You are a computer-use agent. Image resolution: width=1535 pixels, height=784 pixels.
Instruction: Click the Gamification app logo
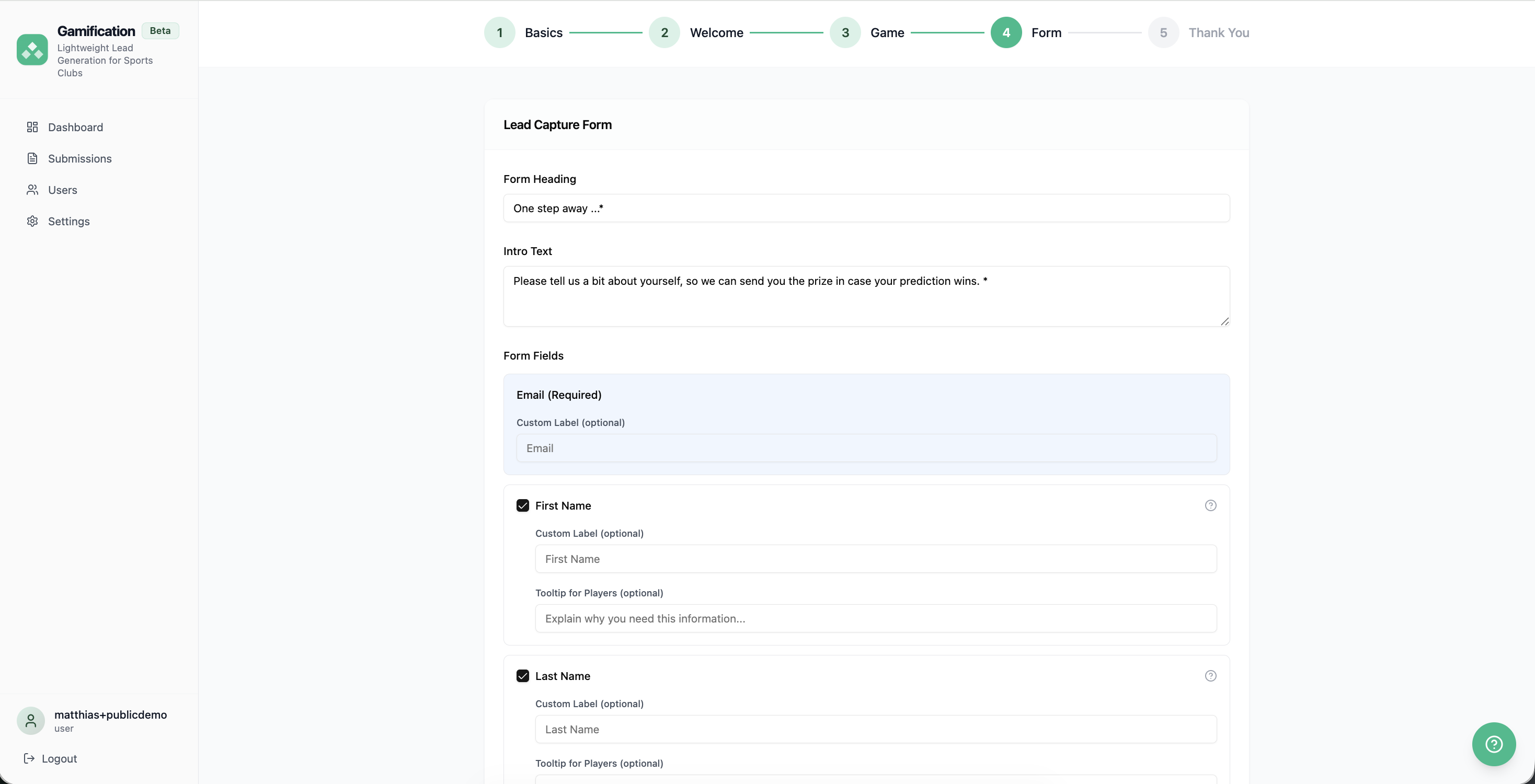33,50
